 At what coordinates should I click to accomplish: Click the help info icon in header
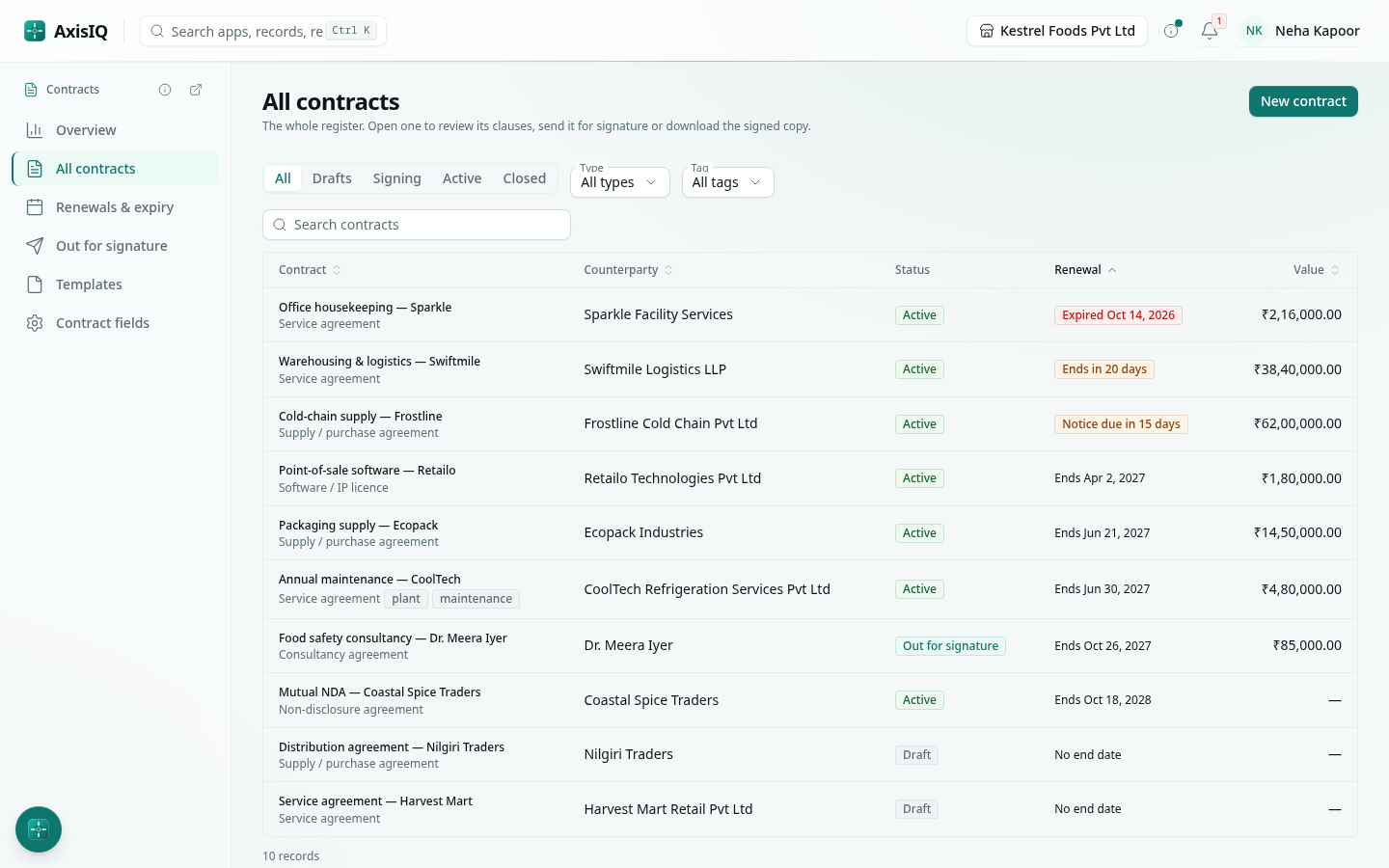(1171, 31)
